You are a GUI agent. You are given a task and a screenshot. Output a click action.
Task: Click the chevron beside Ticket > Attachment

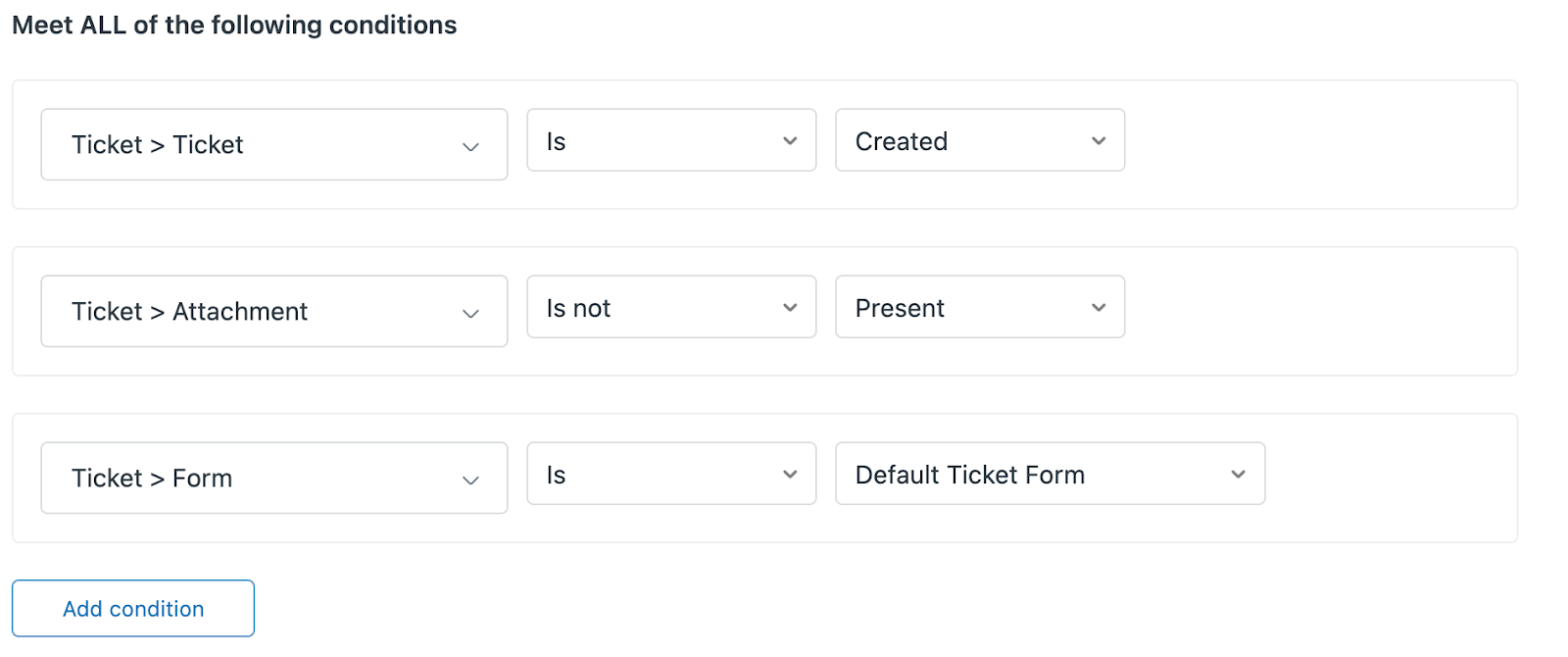point(473,311)
